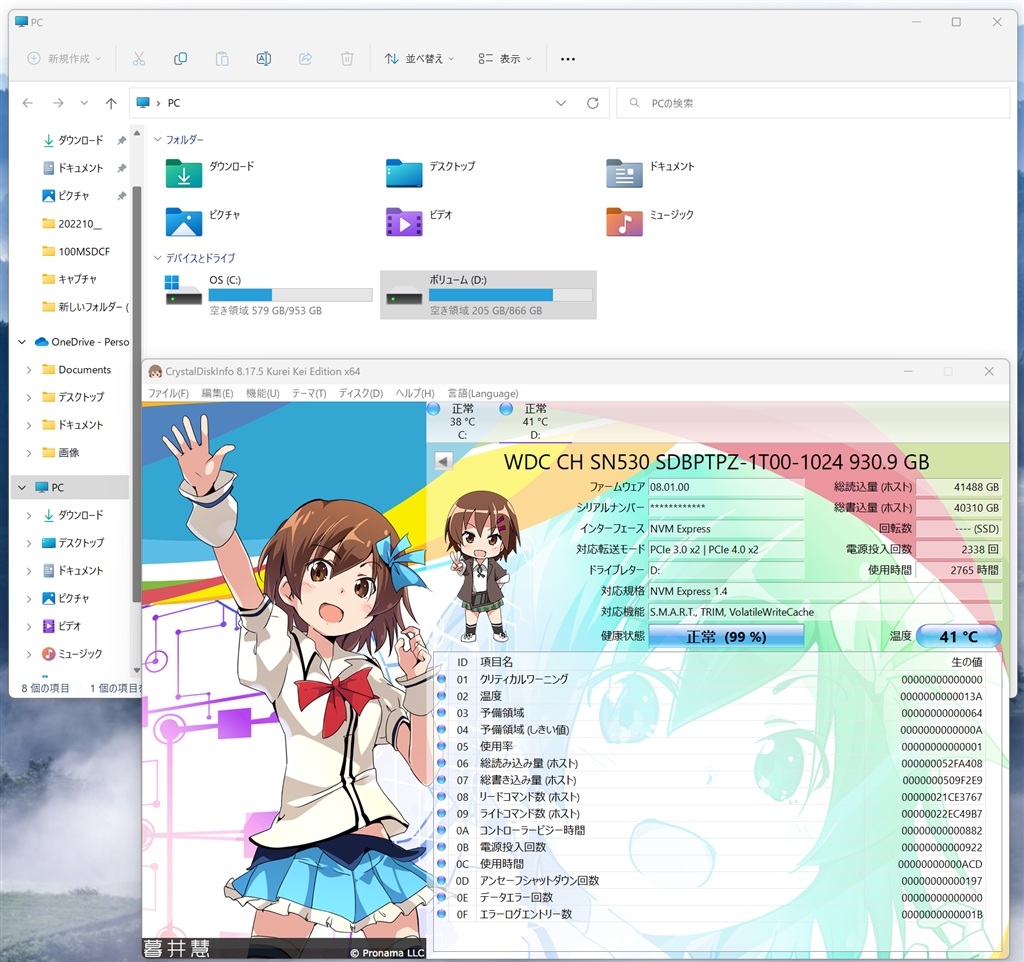
Task: Select ビデオ under PC in sidebar
Action: (x=62, y=626)
